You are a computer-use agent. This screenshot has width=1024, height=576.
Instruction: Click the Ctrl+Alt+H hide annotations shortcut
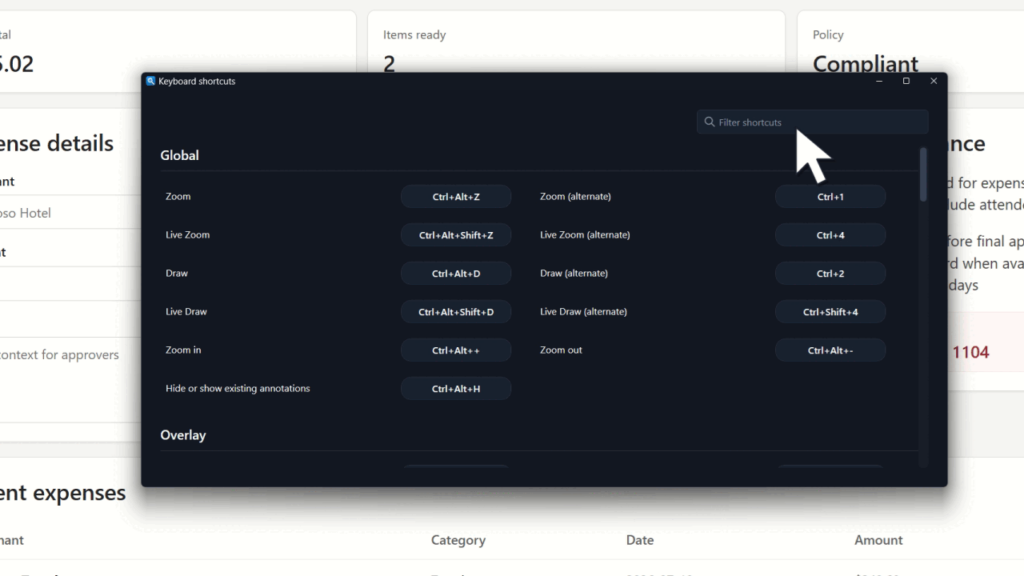(x=456, y=389)
